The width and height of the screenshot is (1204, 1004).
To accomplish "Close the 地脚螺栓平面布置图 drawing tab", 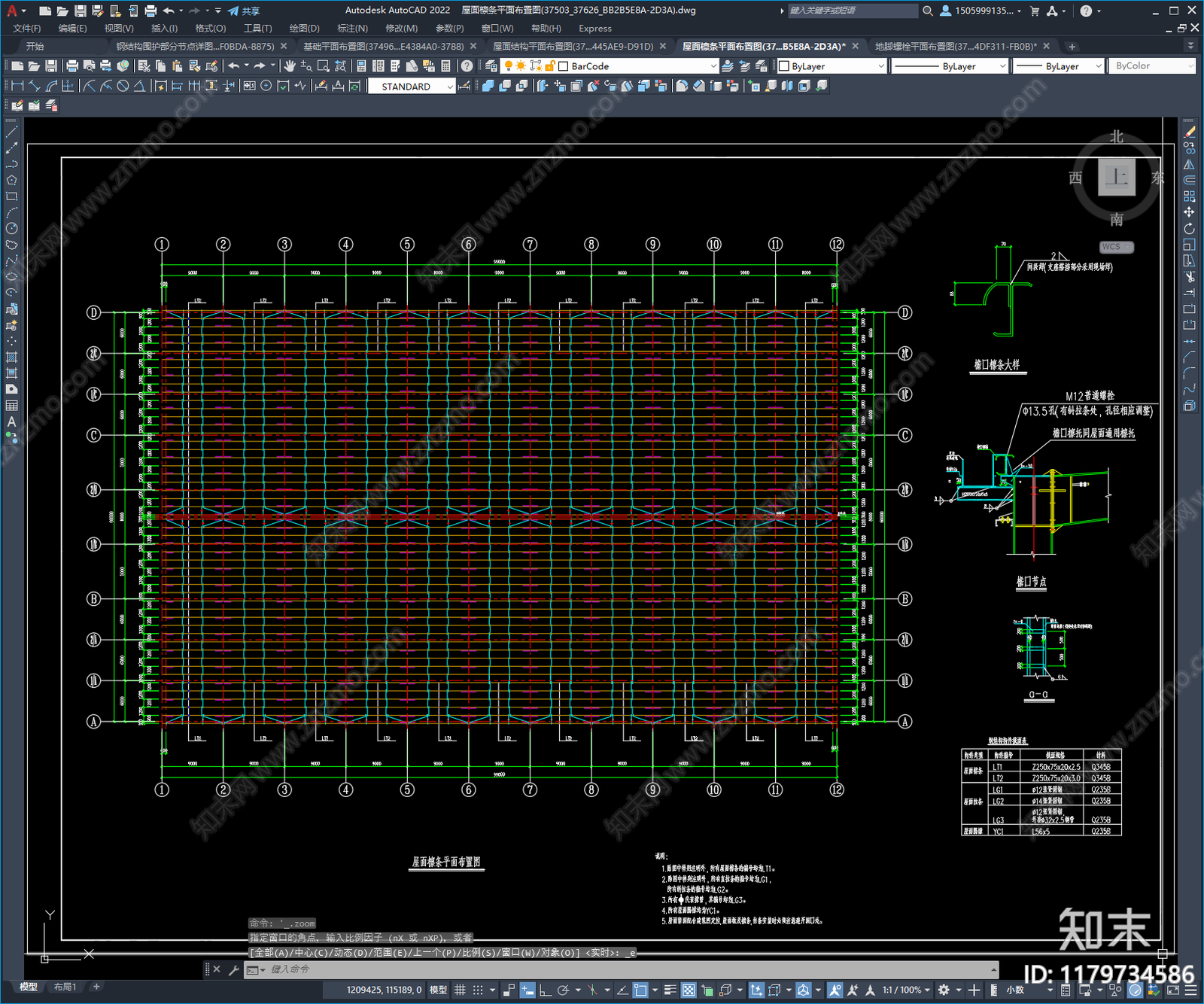I will pos(1047,46).
